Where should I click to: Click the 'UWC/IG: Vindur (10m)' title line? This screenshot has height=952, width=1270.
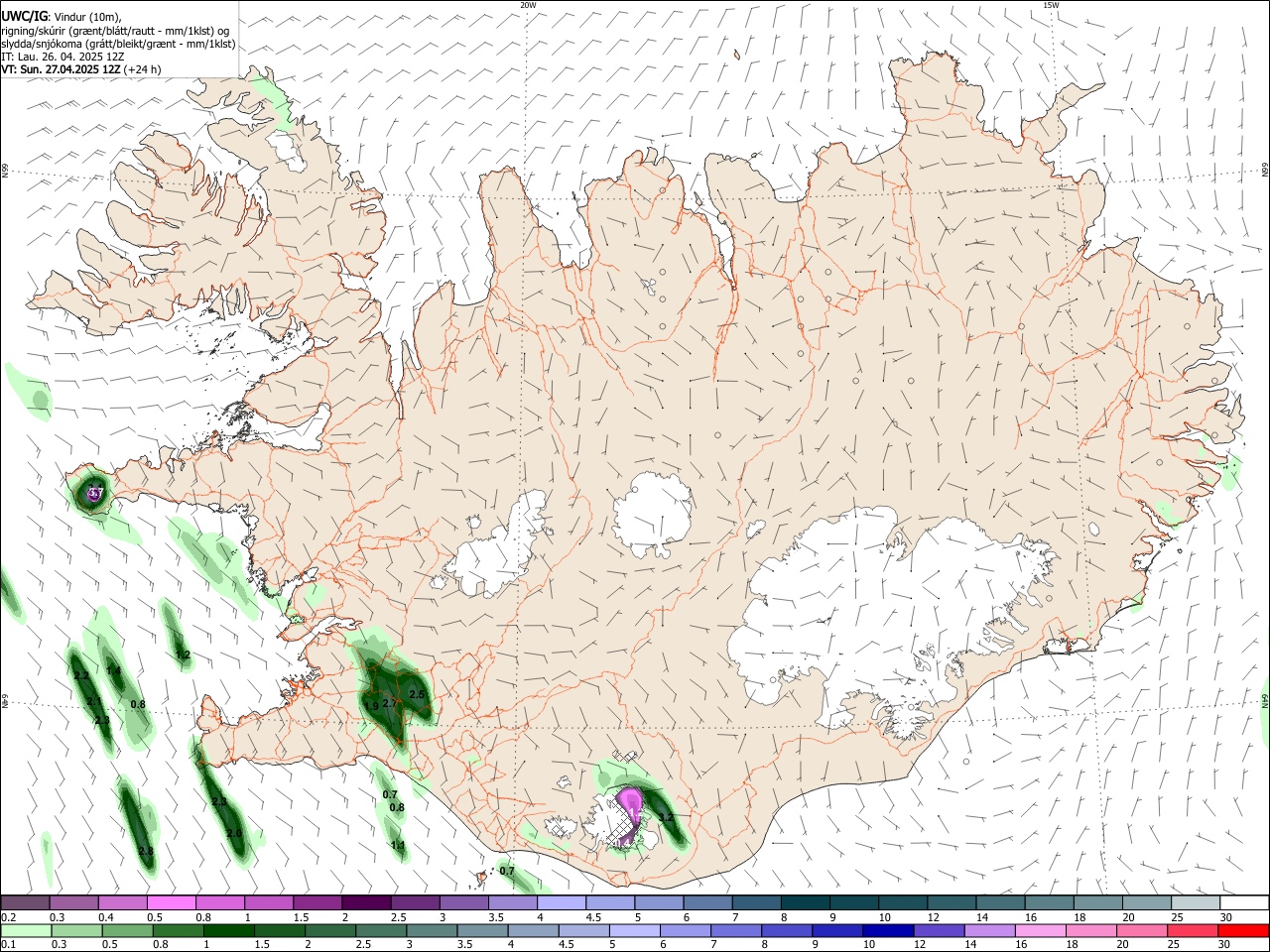click(62, 16)
